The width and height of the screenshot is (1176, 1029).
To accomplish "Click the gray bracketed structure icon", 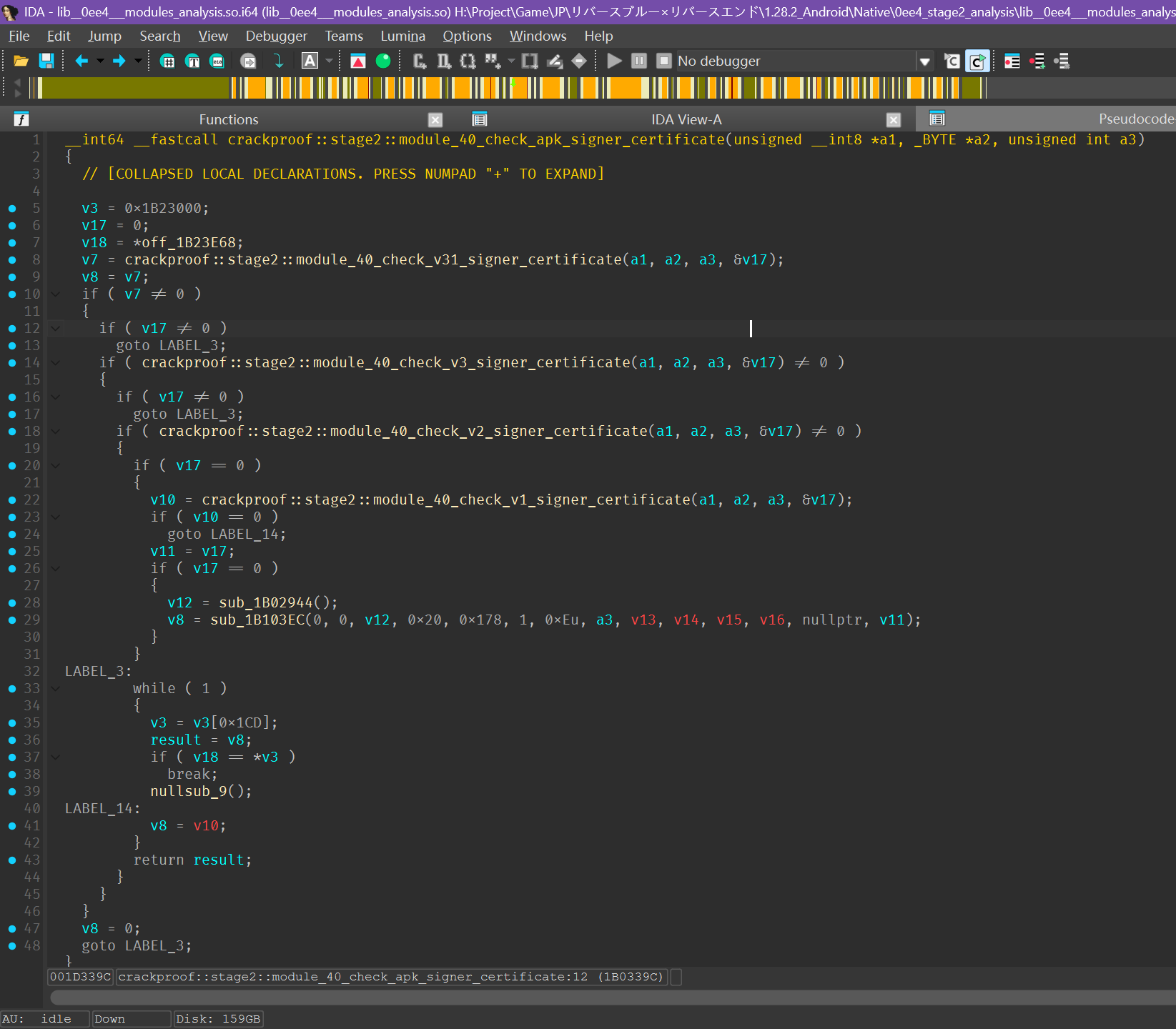I will pos(468,61).
